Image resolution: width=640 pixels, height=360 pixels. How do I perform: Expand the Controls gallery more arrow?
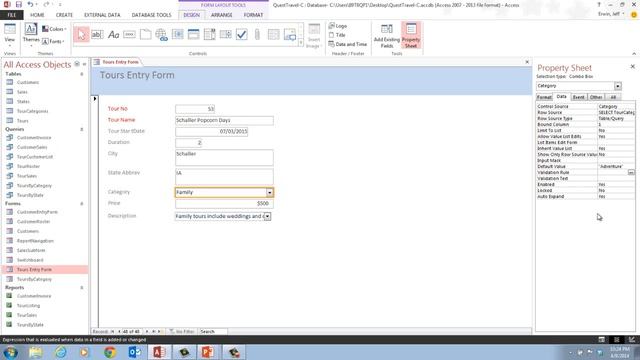(x=301, y=43)
